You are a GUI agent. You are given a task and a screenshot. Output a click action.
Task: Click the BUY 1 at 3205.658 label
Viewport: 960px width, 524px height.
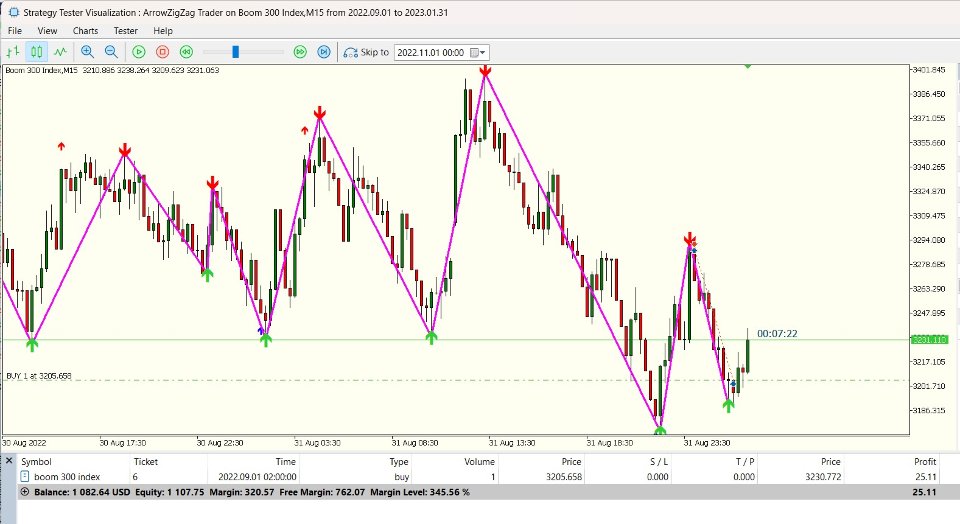tap(39, 376)
